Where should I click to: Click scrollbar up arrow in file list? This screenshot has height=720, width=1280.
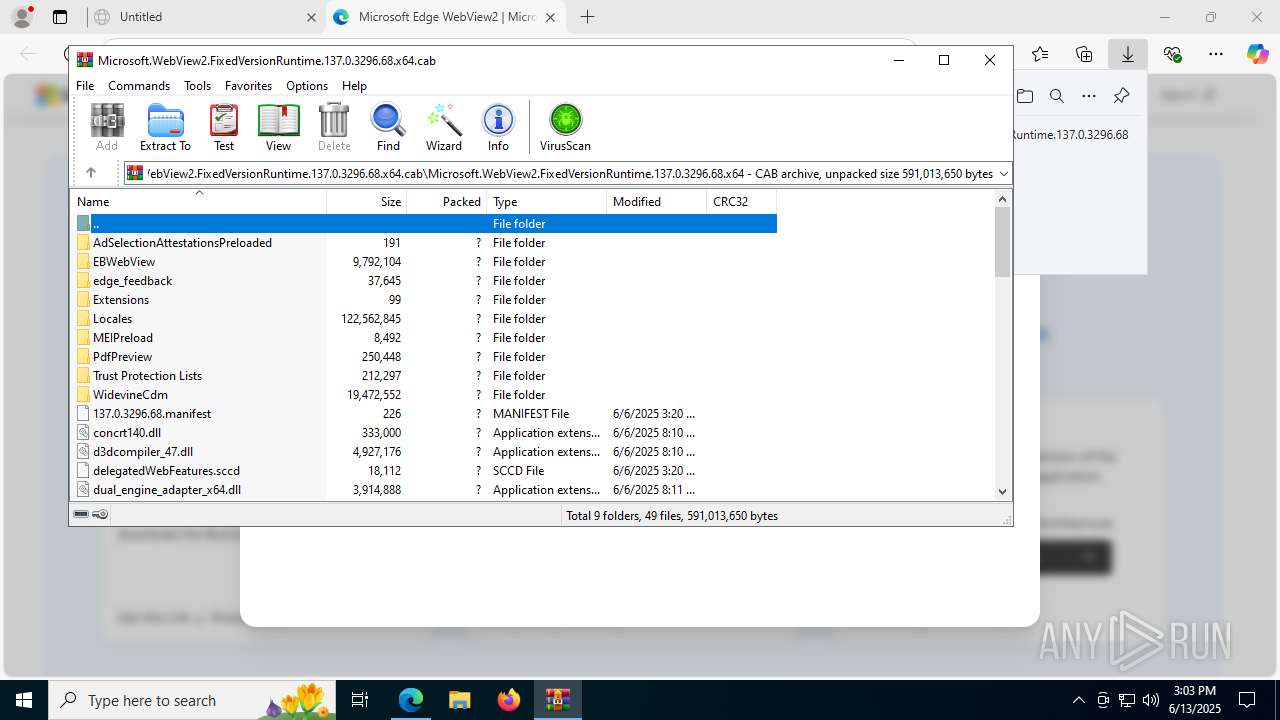click(1003, 199)
